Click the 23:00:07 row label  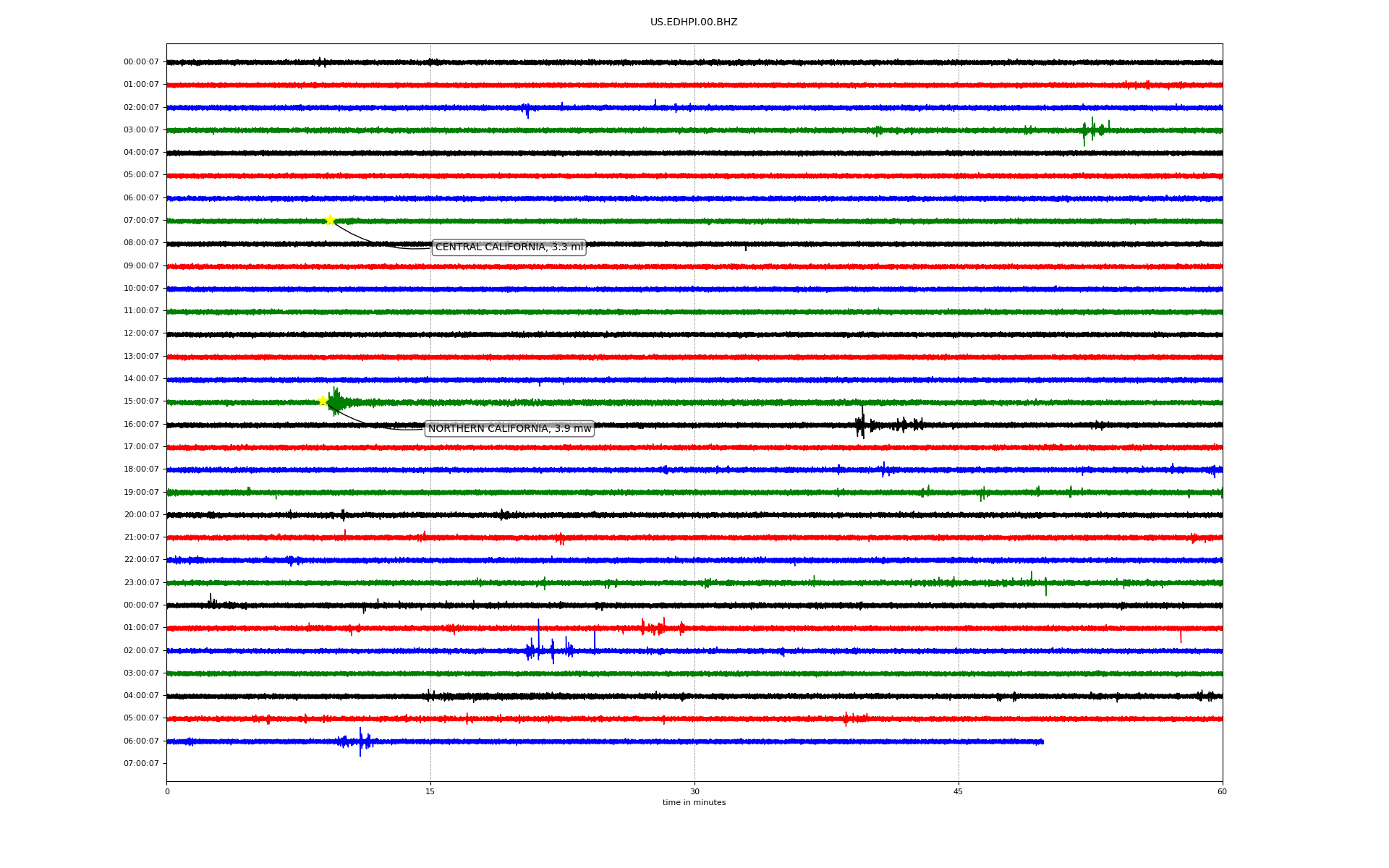[141, 582]
